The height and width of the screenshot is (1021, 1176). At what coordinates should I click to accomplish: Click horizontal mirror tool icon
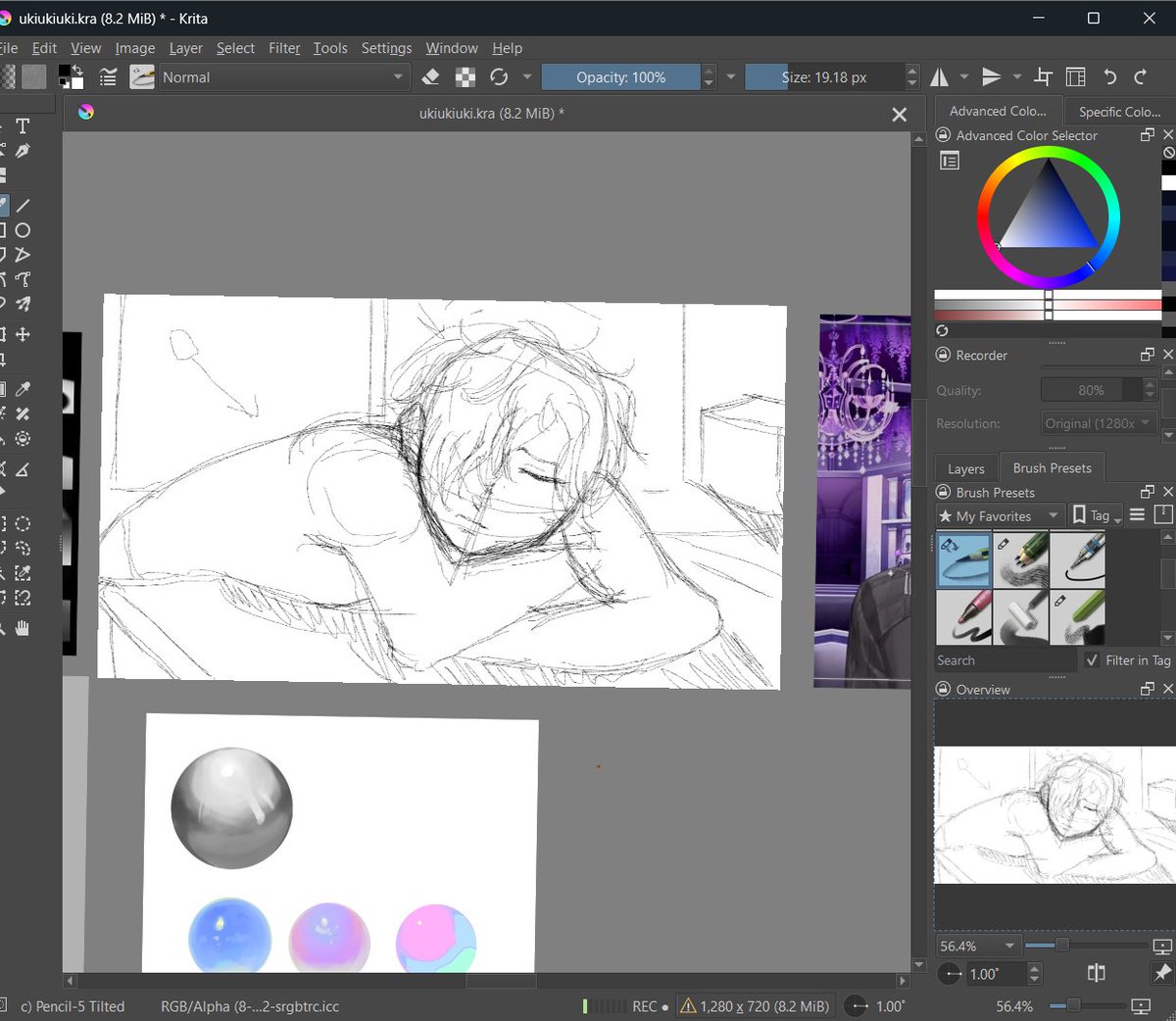click(x=939, y=77)
